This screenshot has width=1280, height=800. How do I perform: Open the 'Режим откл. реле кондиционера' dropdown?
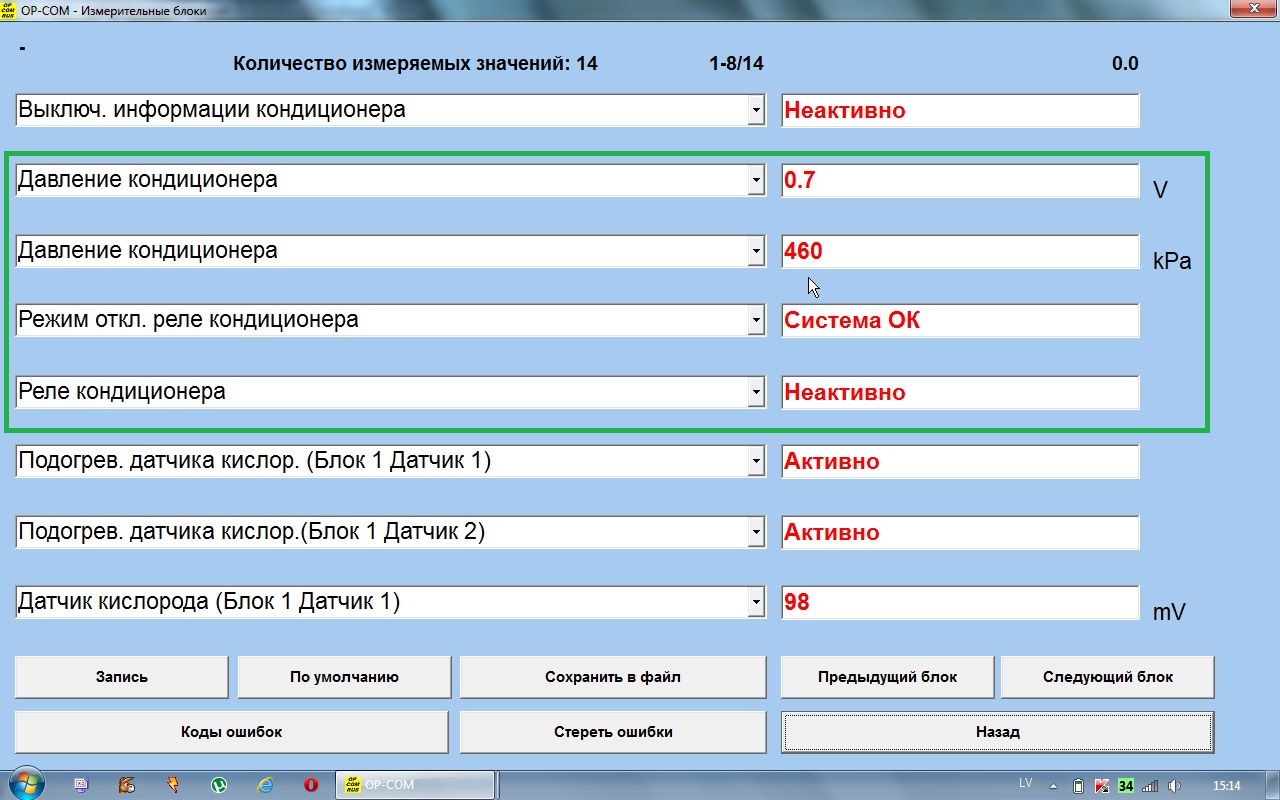[x=756, y=322]
